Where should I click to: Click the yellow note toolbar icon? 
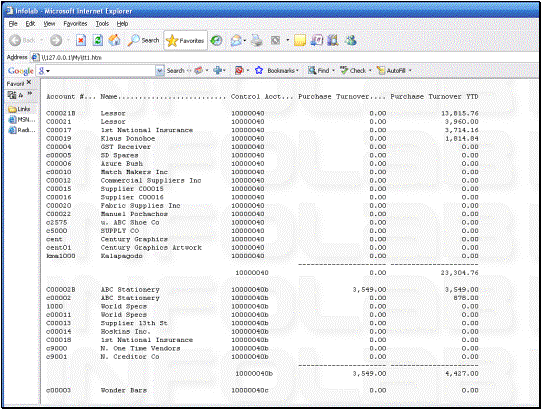(300, 41)
